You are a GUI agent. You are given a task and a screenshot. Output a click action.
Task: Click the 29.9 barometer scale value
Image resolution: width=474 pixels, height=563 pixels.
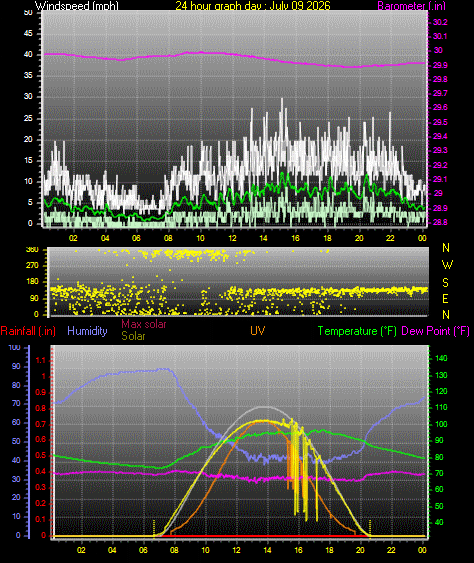click(440, 65)
